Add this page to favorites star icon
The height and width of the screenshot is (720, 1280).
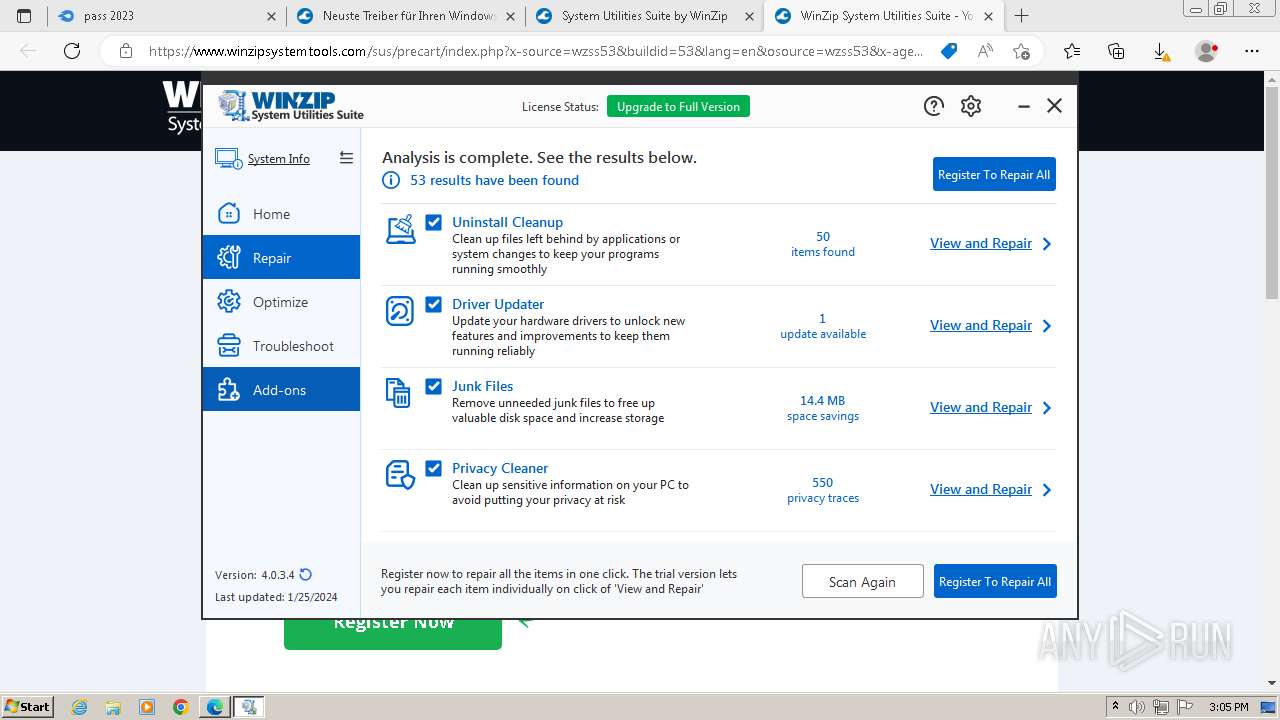pos(1021,51)
